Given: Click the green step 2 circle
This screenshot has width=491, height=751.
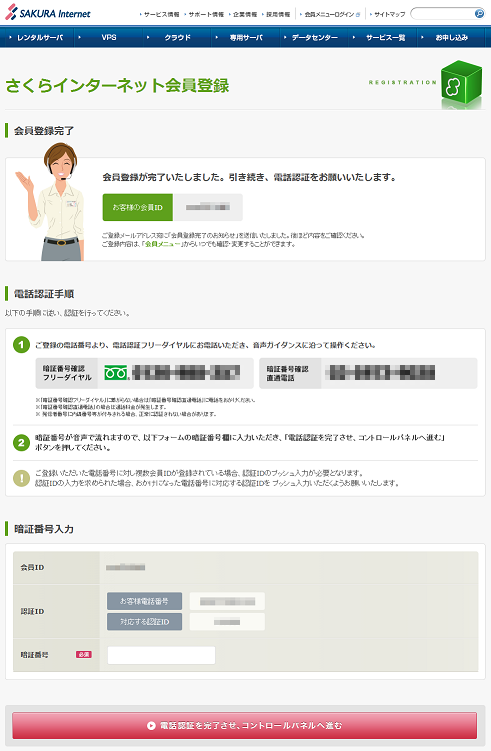Looking at the screenshot, I should click(x=21, y=443).
